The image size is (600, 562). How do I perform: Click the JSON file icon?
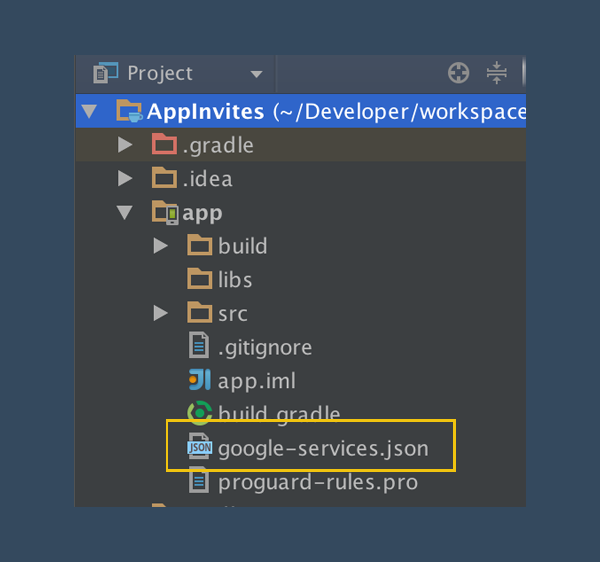pyautogui.click(x=199, y=446)
